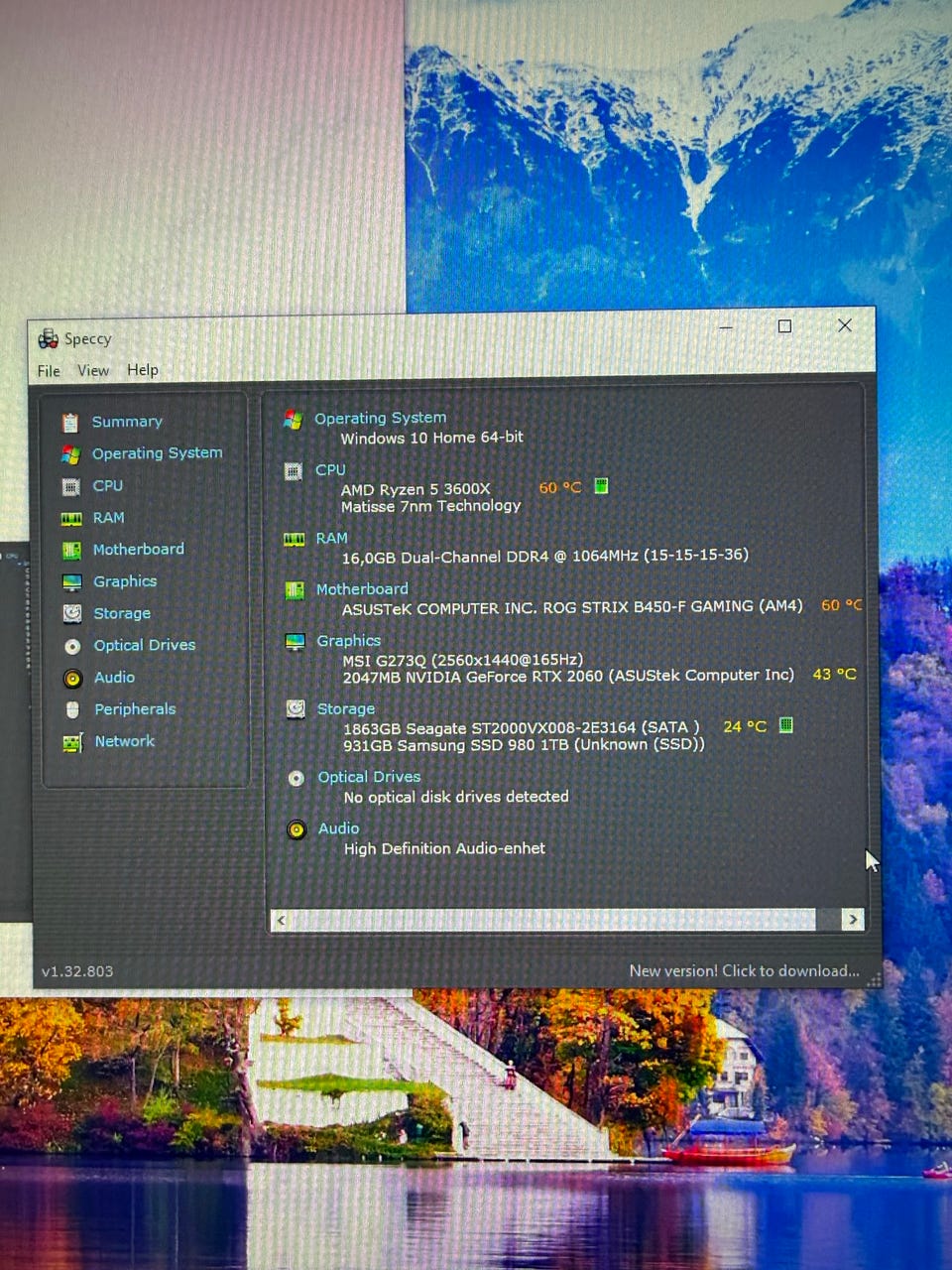Open the Operating System section in sidebar
Image resolution: width=952 pixels, height=1270 pixels.
pos(158,453)
